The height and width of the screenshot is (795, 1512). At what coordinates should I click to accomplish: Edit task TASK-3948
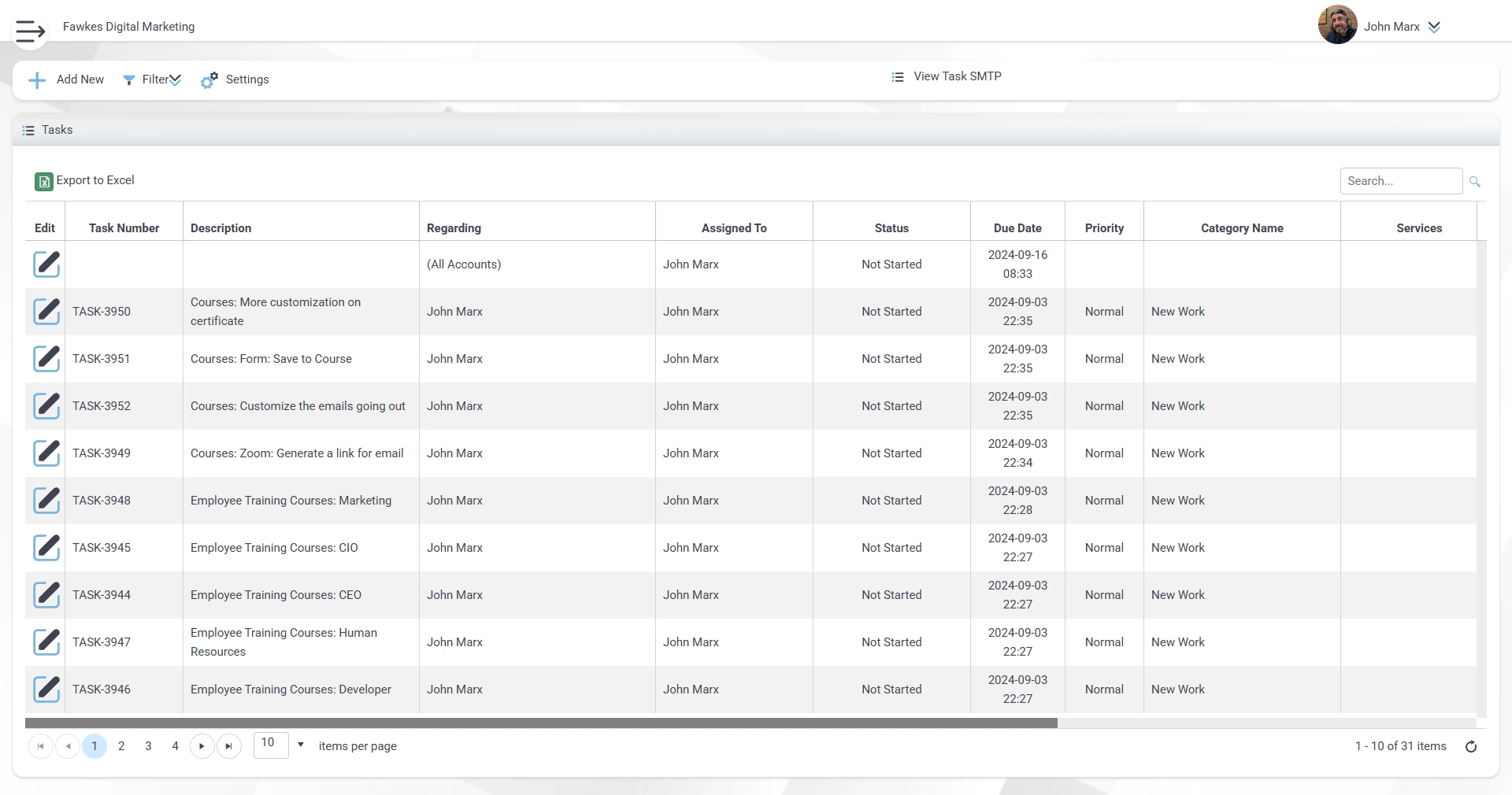(x=46, y=501)
